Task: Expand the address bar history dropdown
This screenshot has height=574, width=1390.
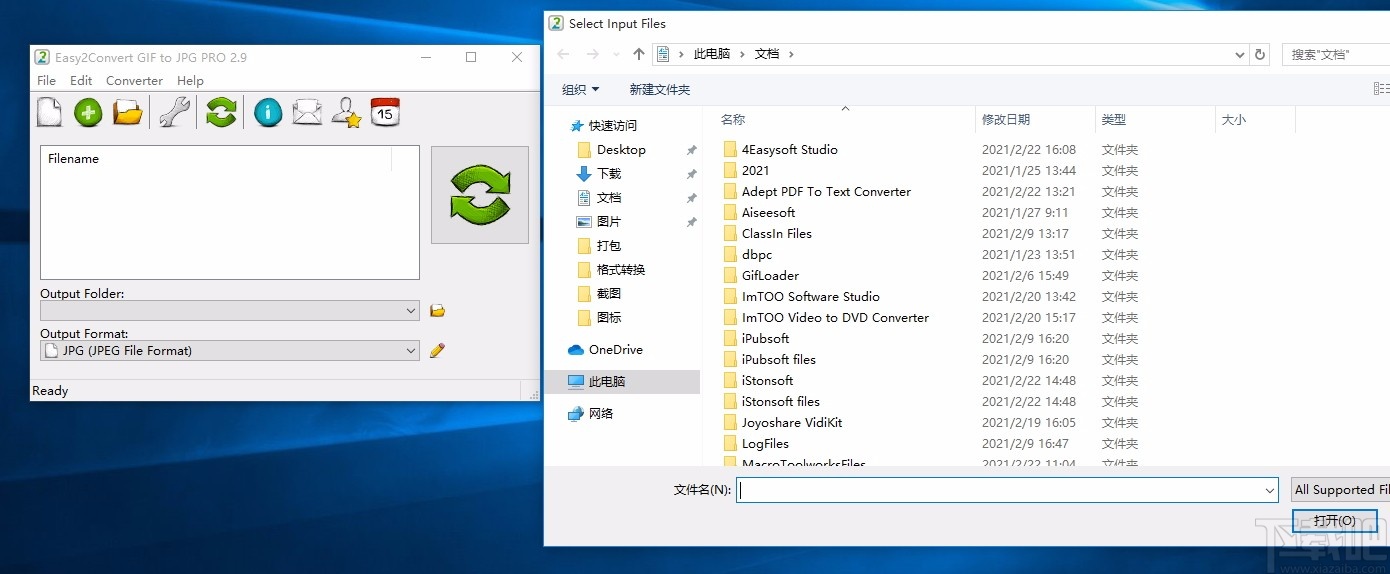Action: (1239, 54)
